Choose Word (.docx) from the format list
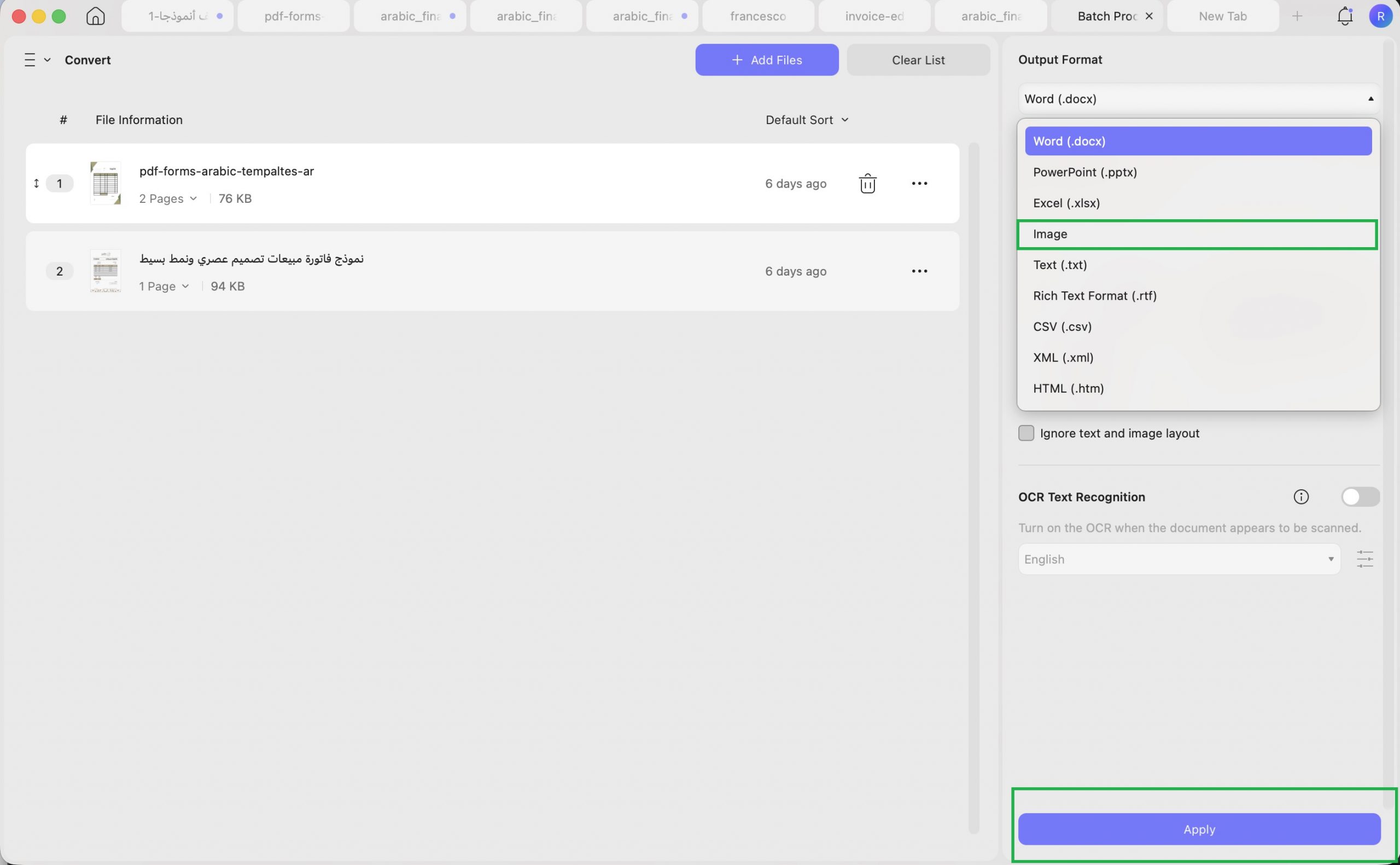Image resolution: width=1400 pixels, height=865 pixels. pos(1198,141)
